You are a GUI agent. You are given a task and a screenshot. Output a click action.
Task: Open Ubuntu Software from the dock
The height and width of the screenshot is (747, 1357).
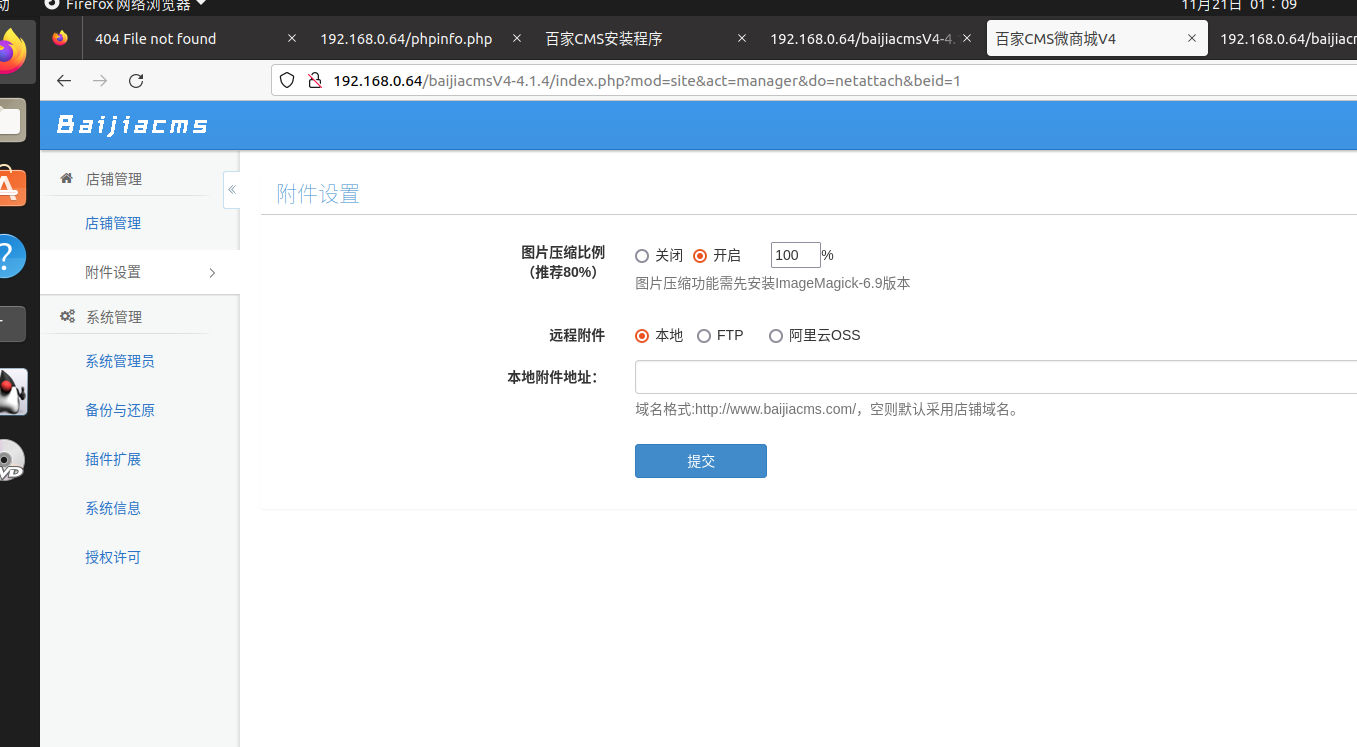click(10, 187)
